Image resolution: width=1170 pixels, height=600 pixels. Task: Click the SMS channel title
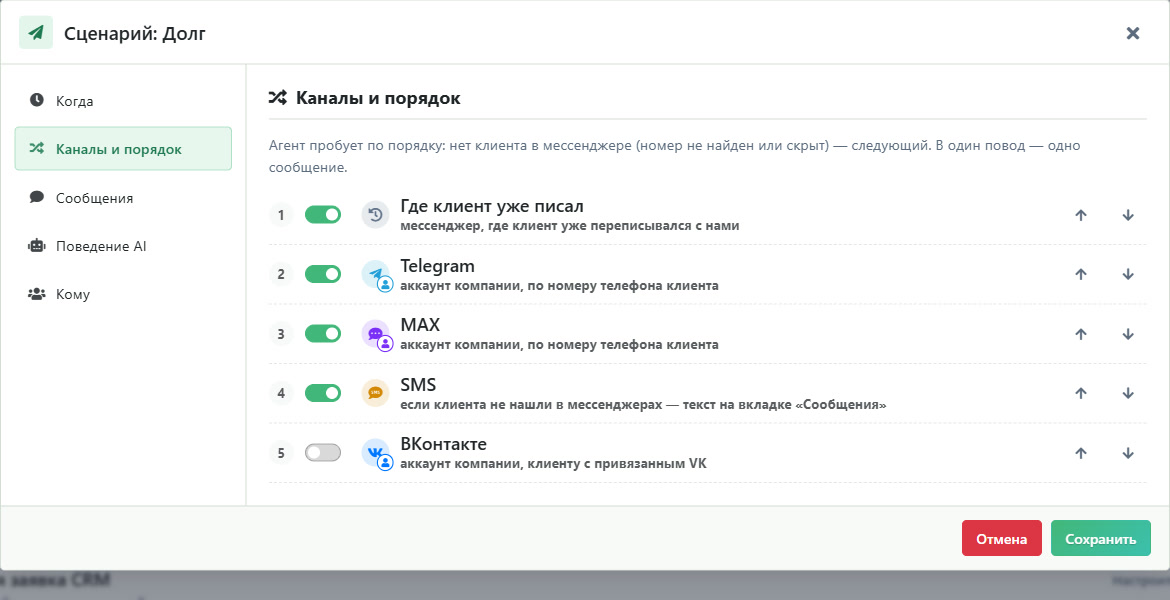tap(418, 384)
